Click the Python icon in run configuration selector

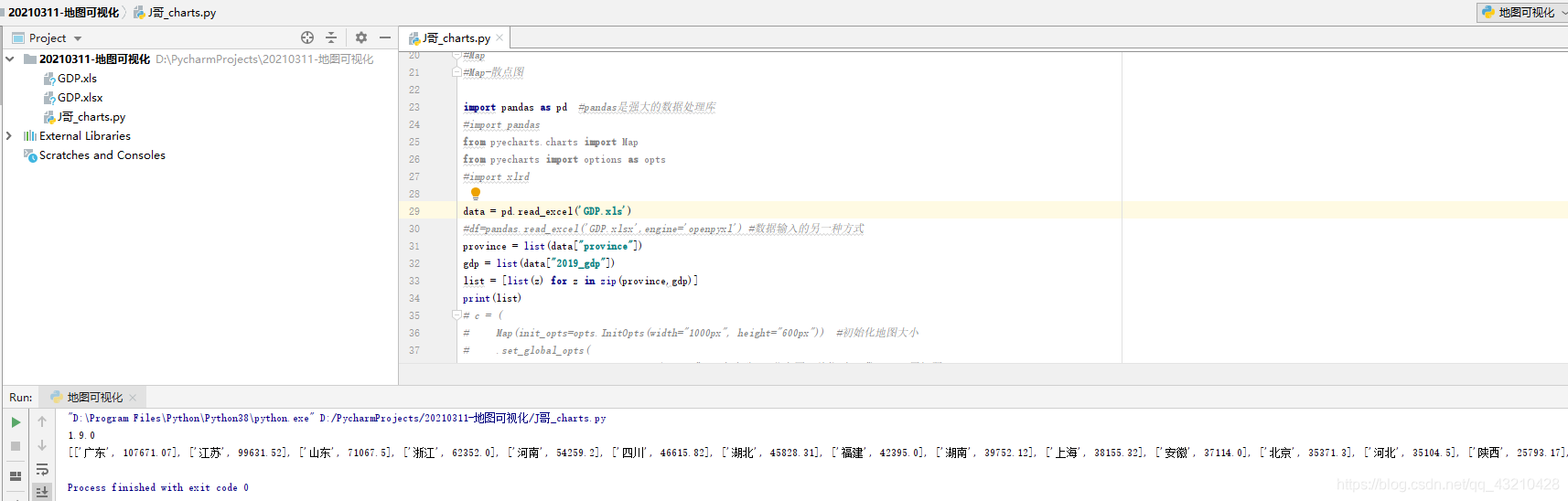tap(1488, 12)
